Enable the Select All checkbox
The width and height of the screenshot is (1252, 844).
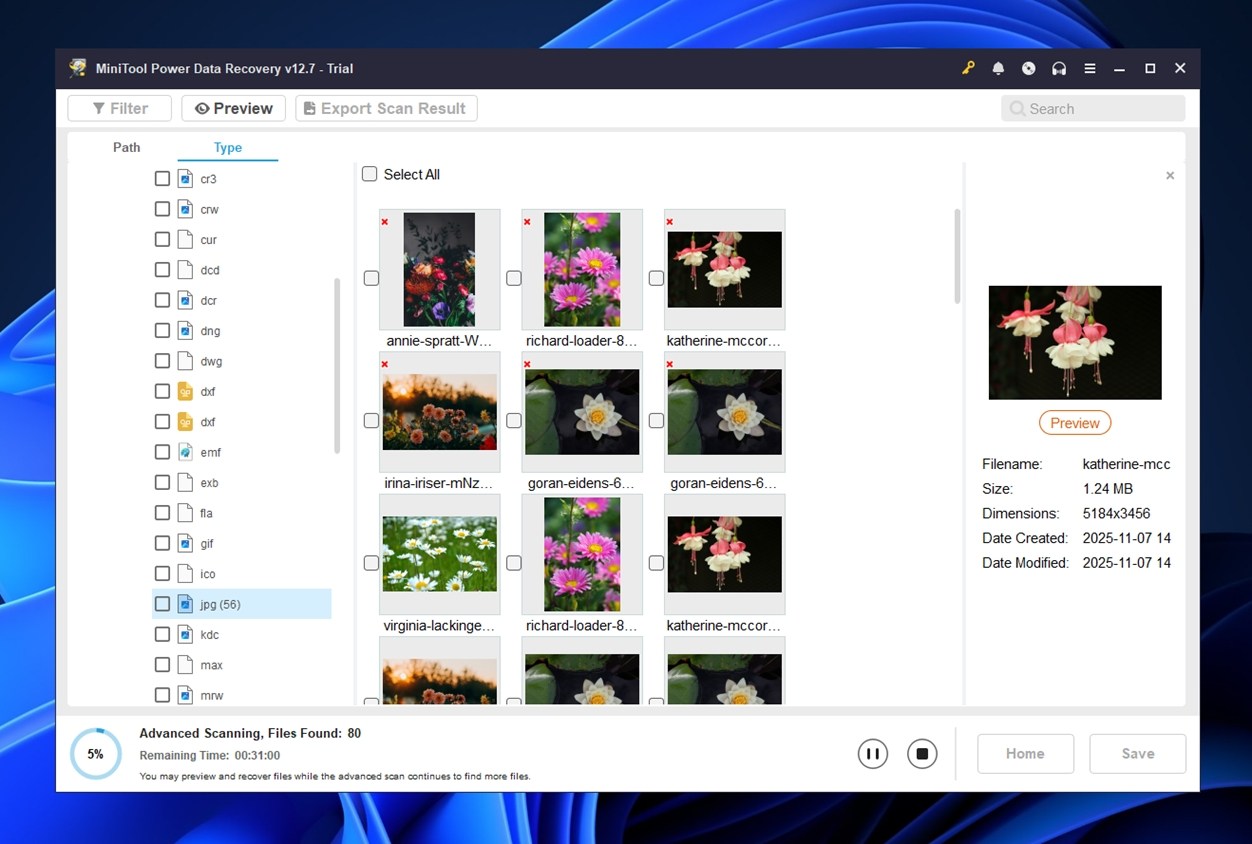[x=369, y=173]
